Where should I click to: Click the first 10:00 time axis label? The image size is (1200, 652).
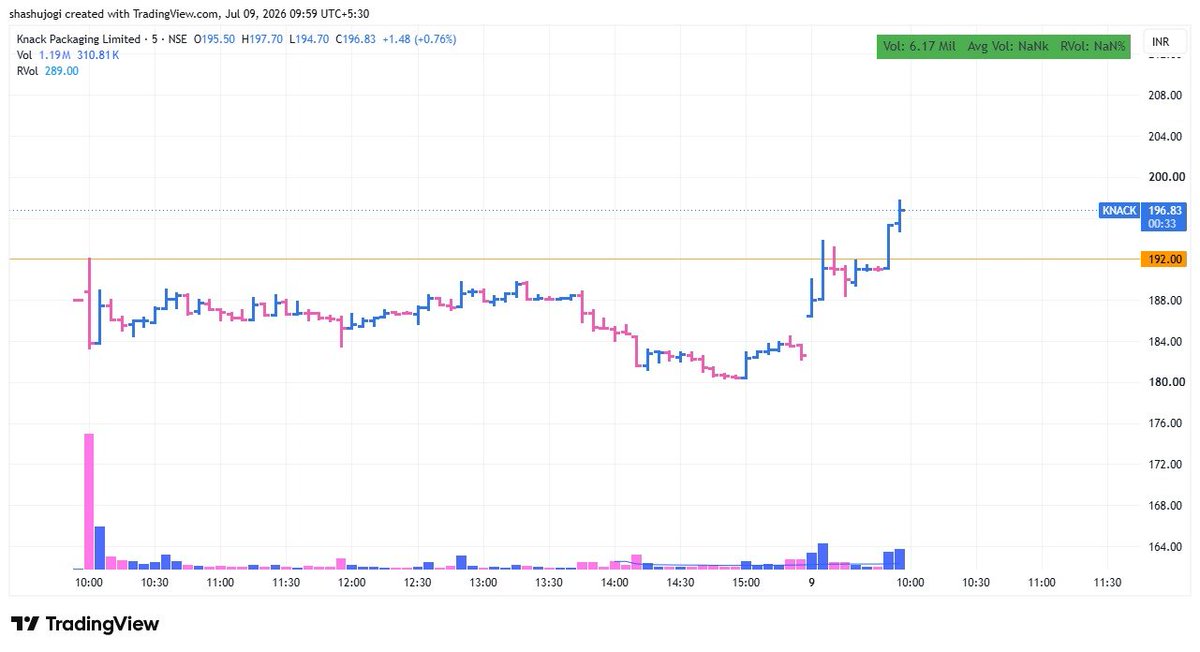89,583
